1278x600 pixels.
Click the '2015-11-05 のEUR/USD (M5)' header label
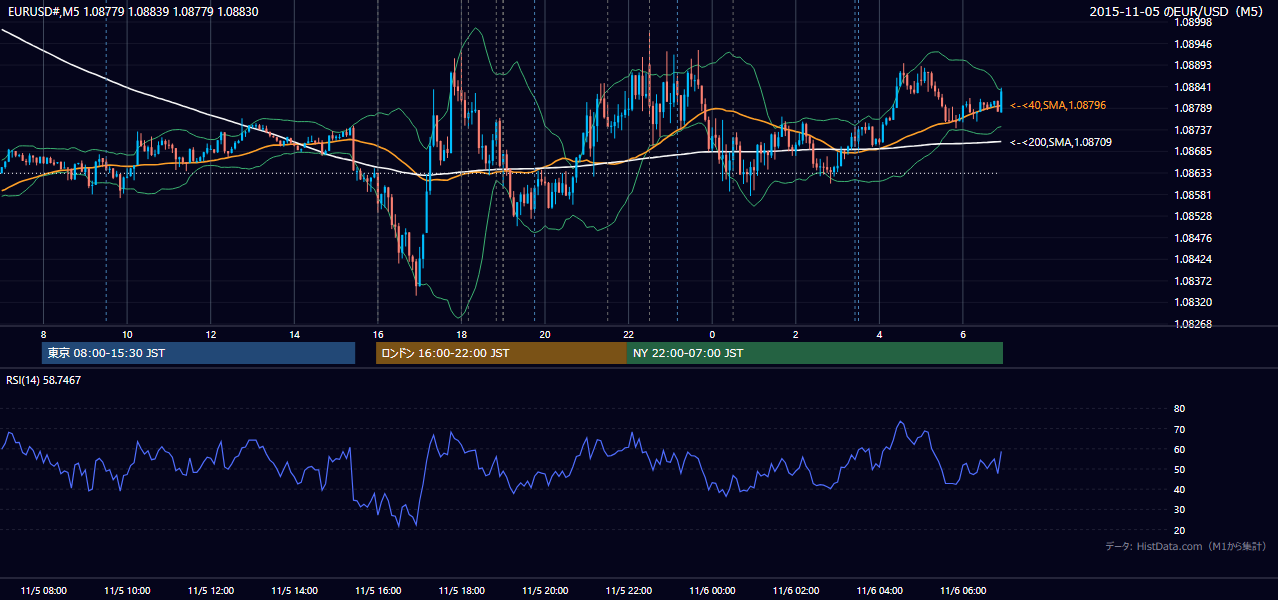(x=1178, y=11)
